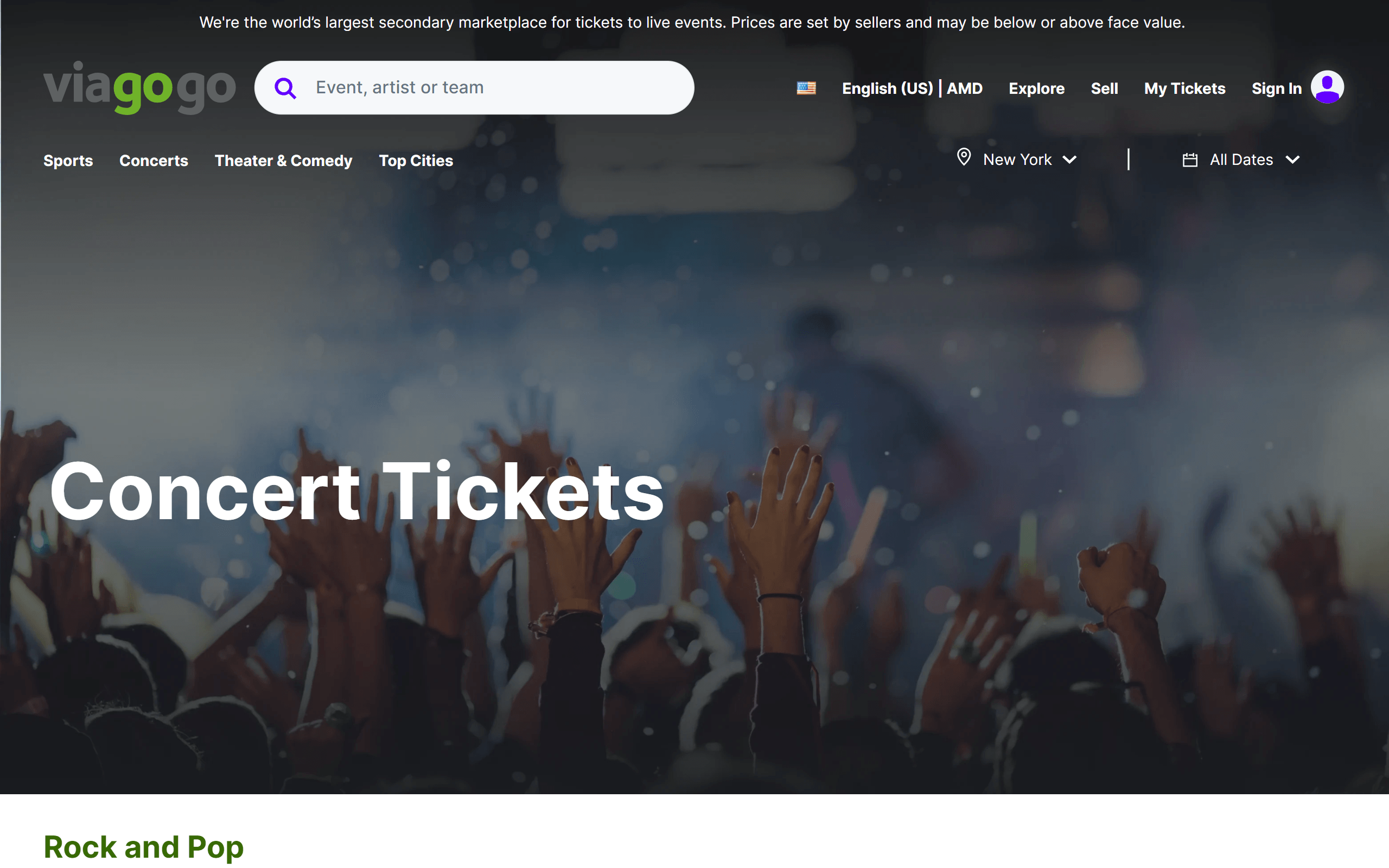The height and width of the screenshot is (868, 1389).
Task: Open My Tickets
Action: tap(1184, 88)
